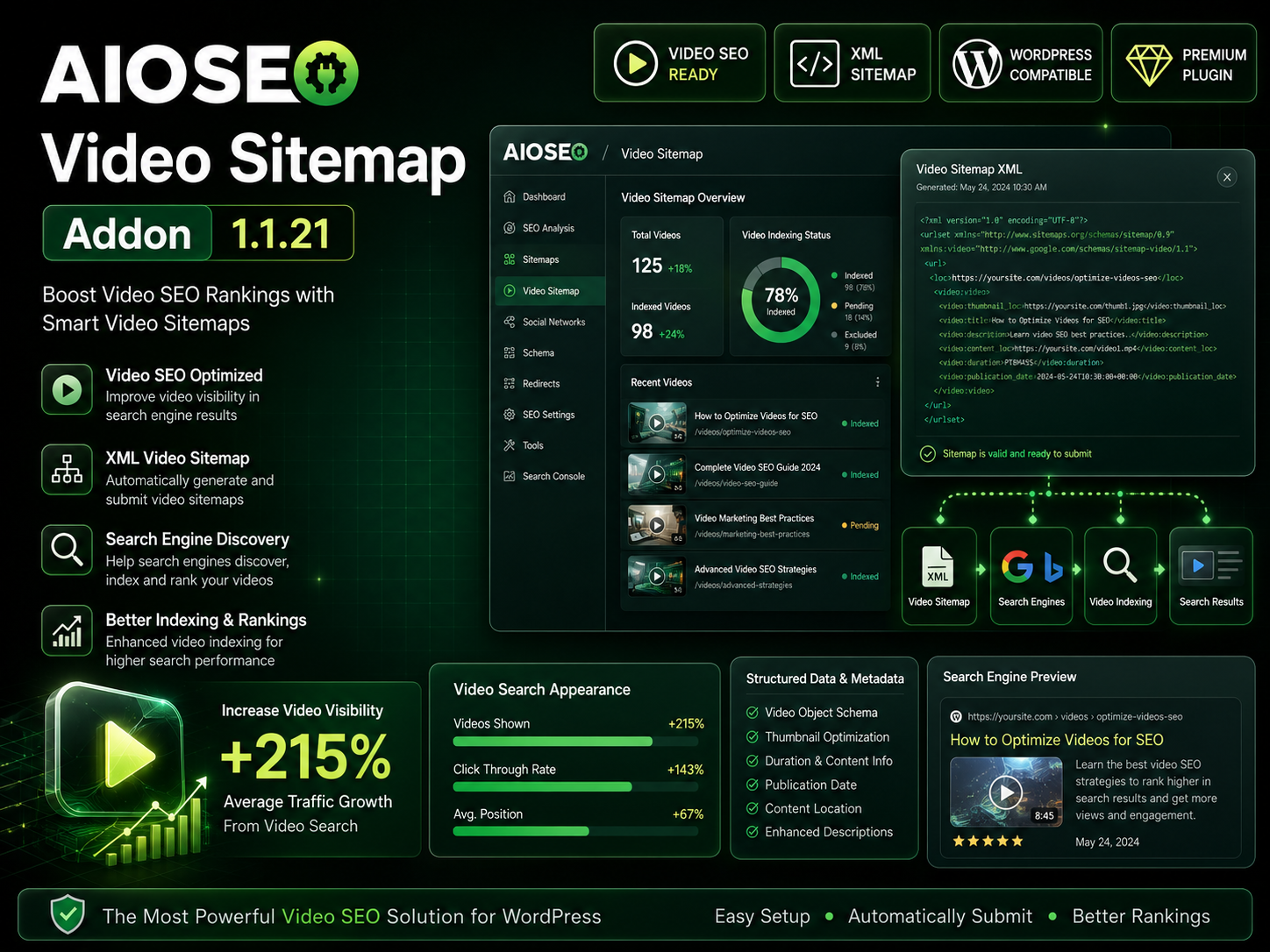Image resolution: width=1270 pixels, height=952 pixels.
Task: Play the Advanced Video SEO Strategies thumbnail
Action: tap(657, 576)
